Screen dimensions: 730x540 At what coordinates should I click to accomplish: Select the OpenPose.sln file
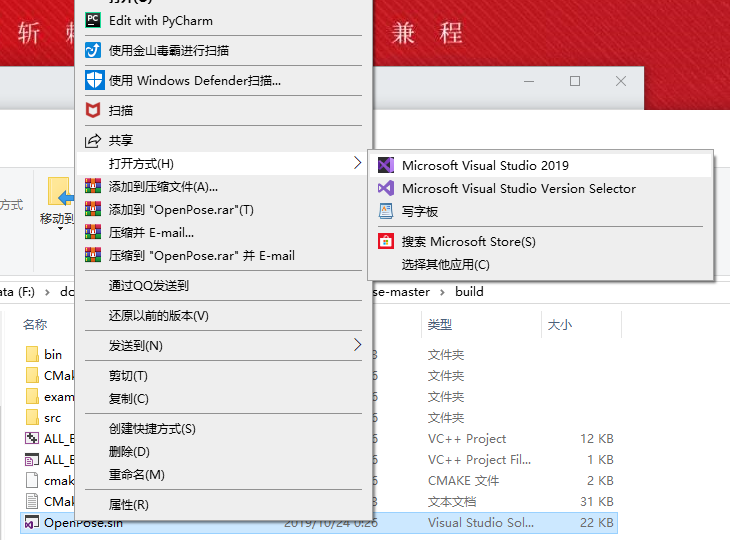click(x=319, y=523)
